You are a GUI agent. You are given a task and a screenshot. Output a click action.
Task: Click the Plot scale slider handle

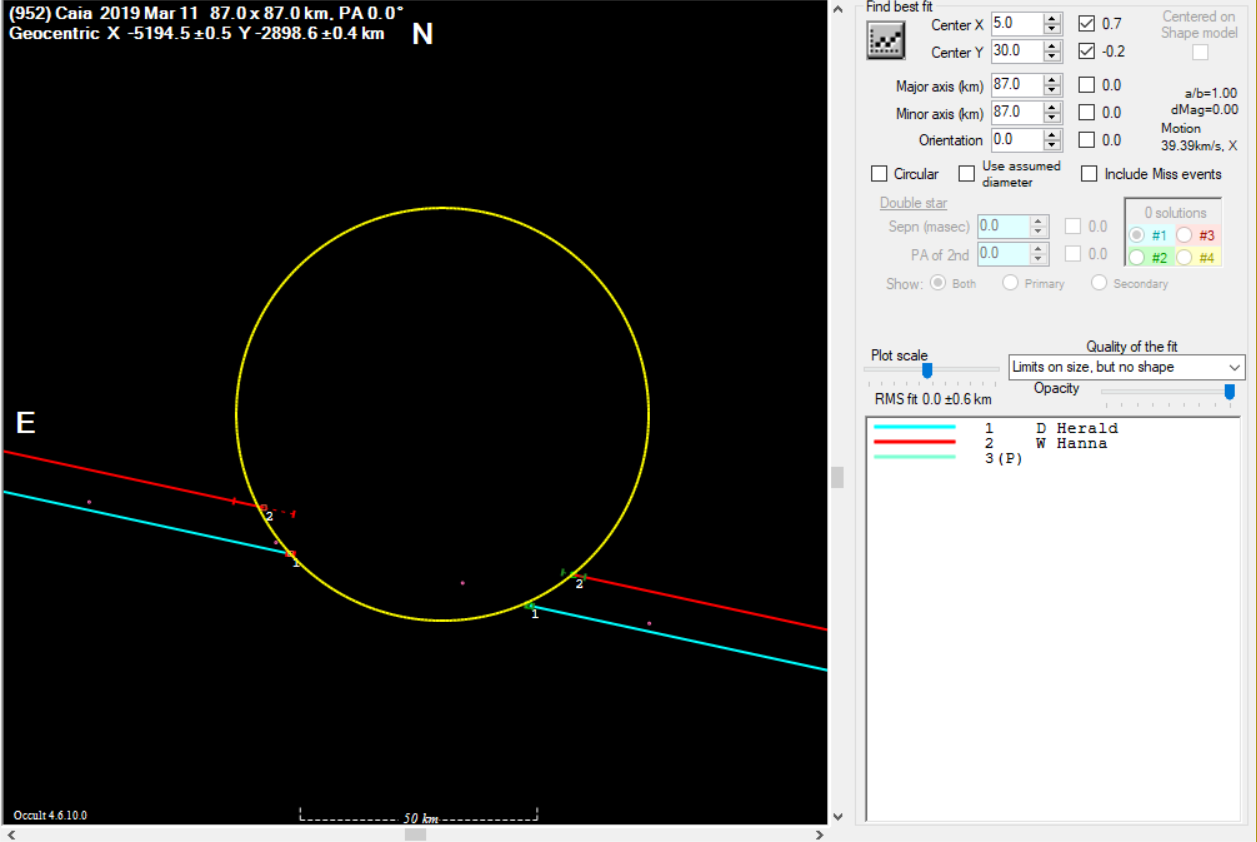click(927, 370)
